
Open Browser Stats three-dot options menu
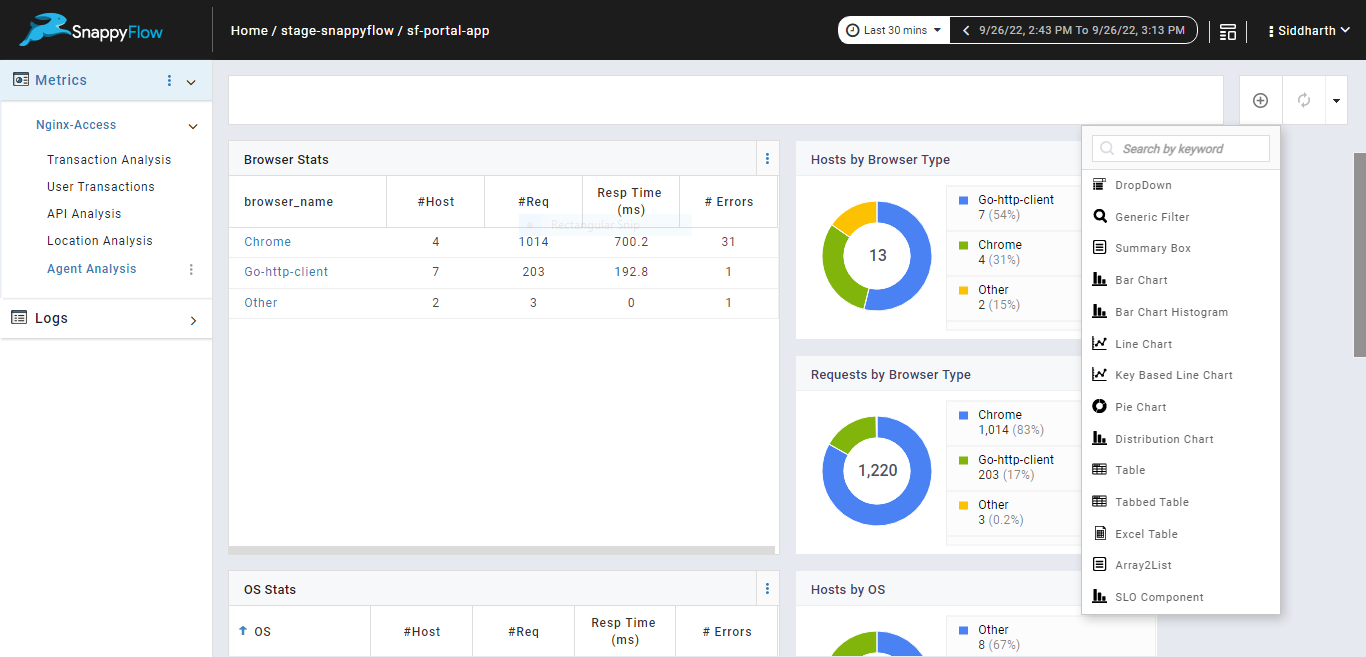(767, 159)
